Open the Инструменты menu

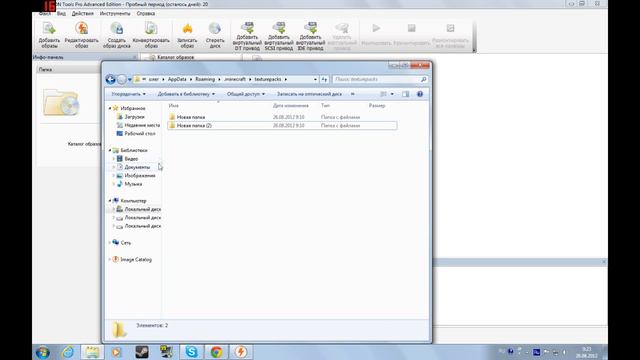115,13
